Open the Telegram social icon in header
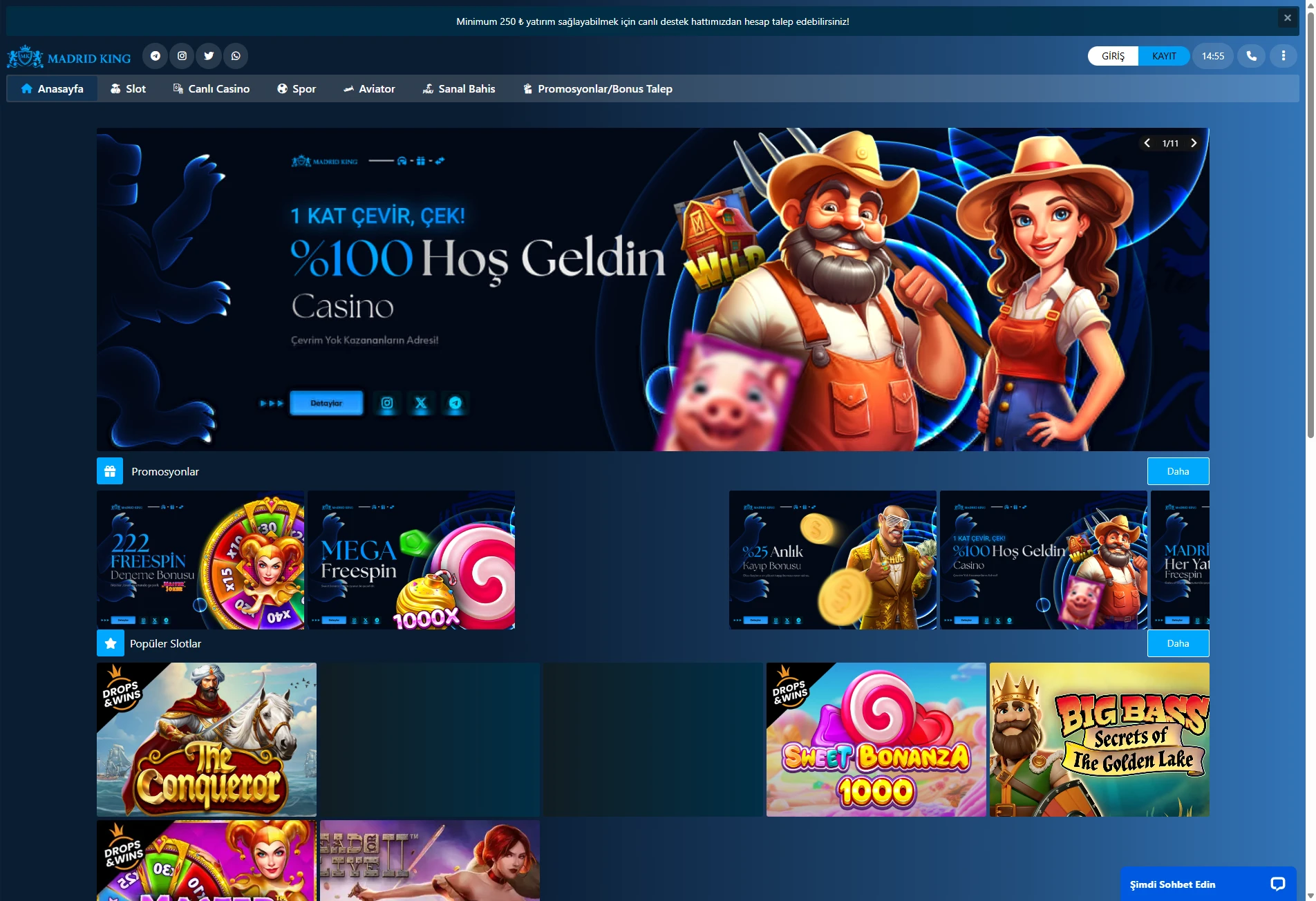The image size is (1316, 901). pos(156,56)
